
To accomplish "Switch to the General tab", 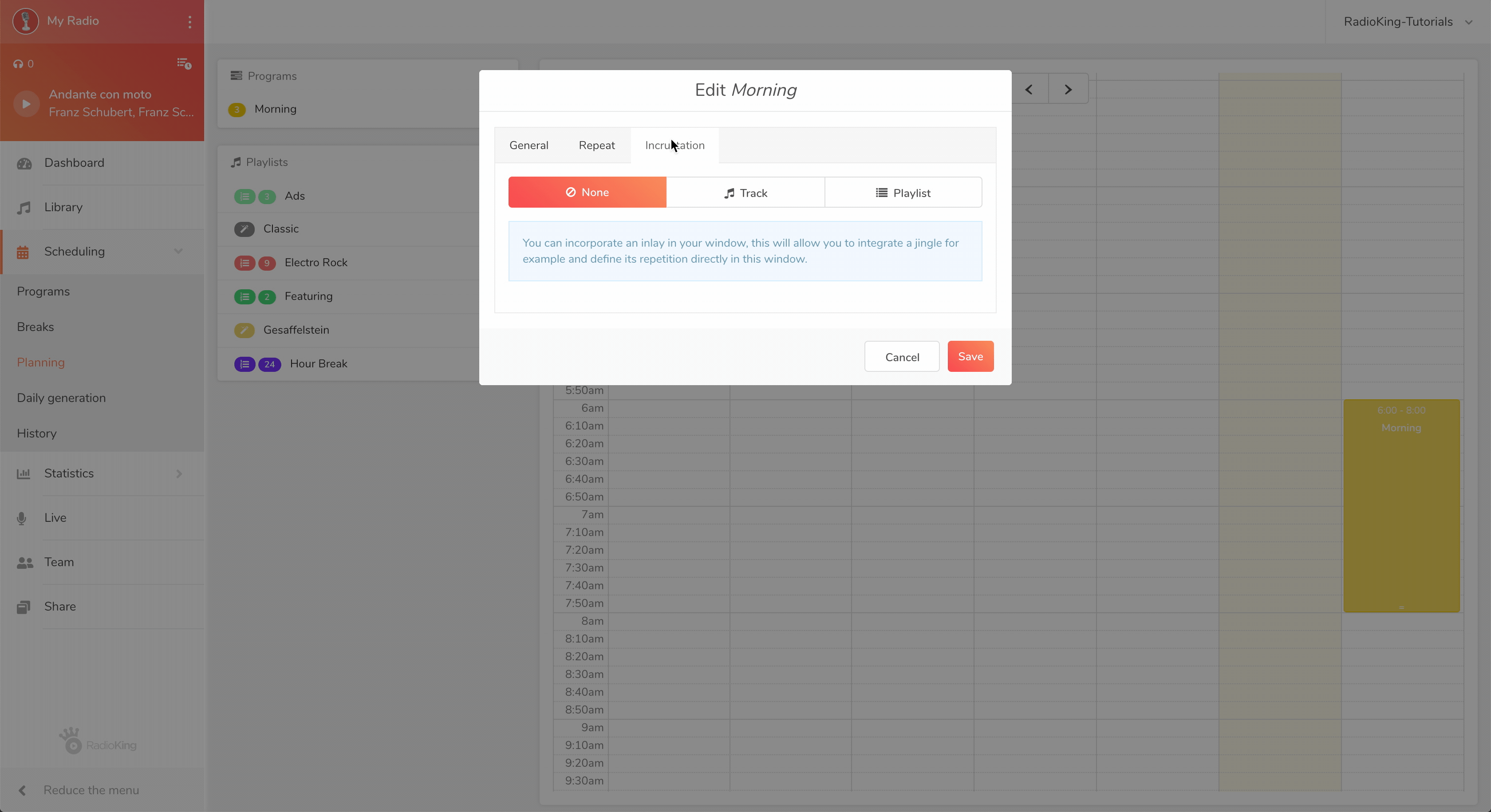I will click(529, 145).
